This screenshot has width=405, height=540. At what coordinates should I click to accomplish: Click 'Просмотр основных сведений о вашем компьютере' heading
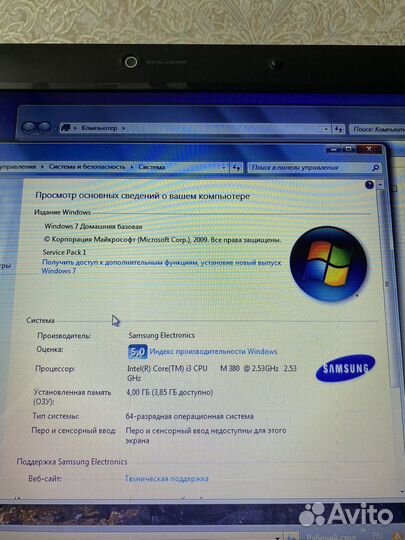point(143,196)
